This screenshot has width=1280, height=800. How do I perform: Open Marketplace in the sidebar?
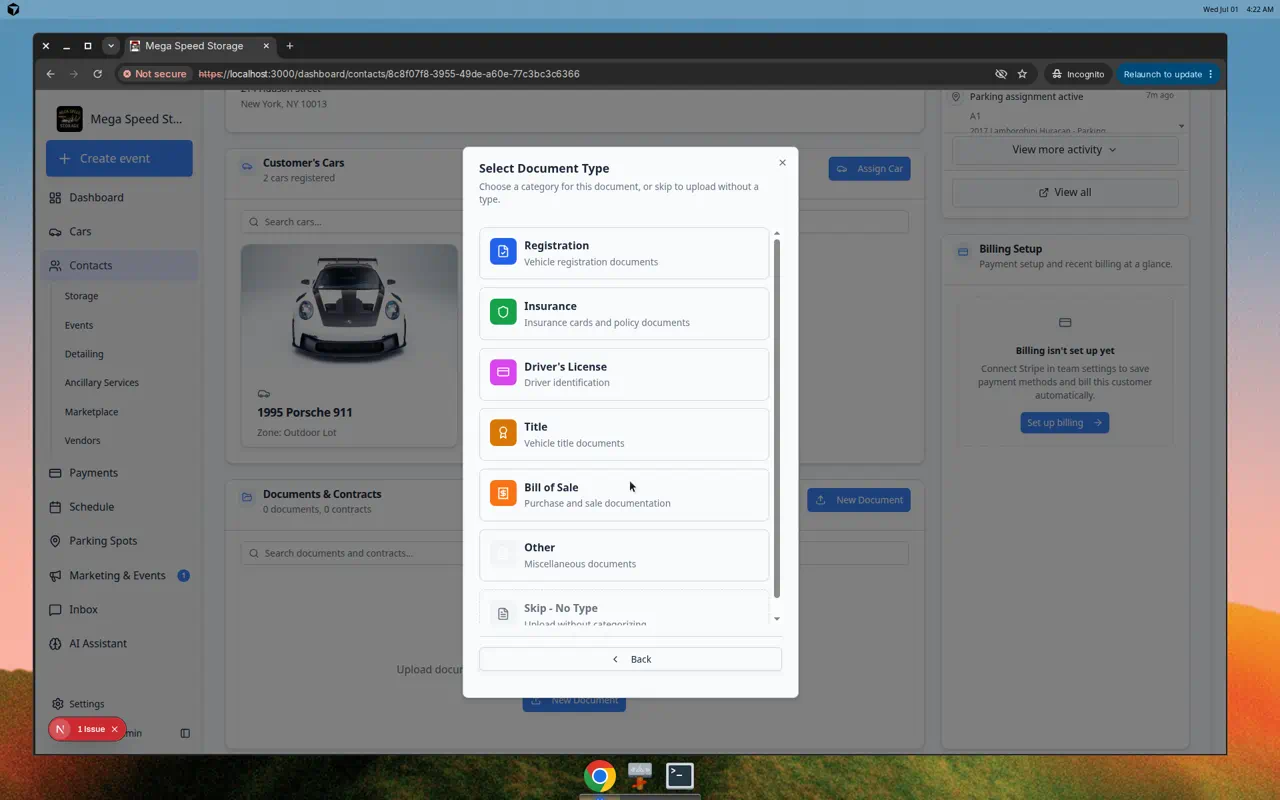pos(92,412)
